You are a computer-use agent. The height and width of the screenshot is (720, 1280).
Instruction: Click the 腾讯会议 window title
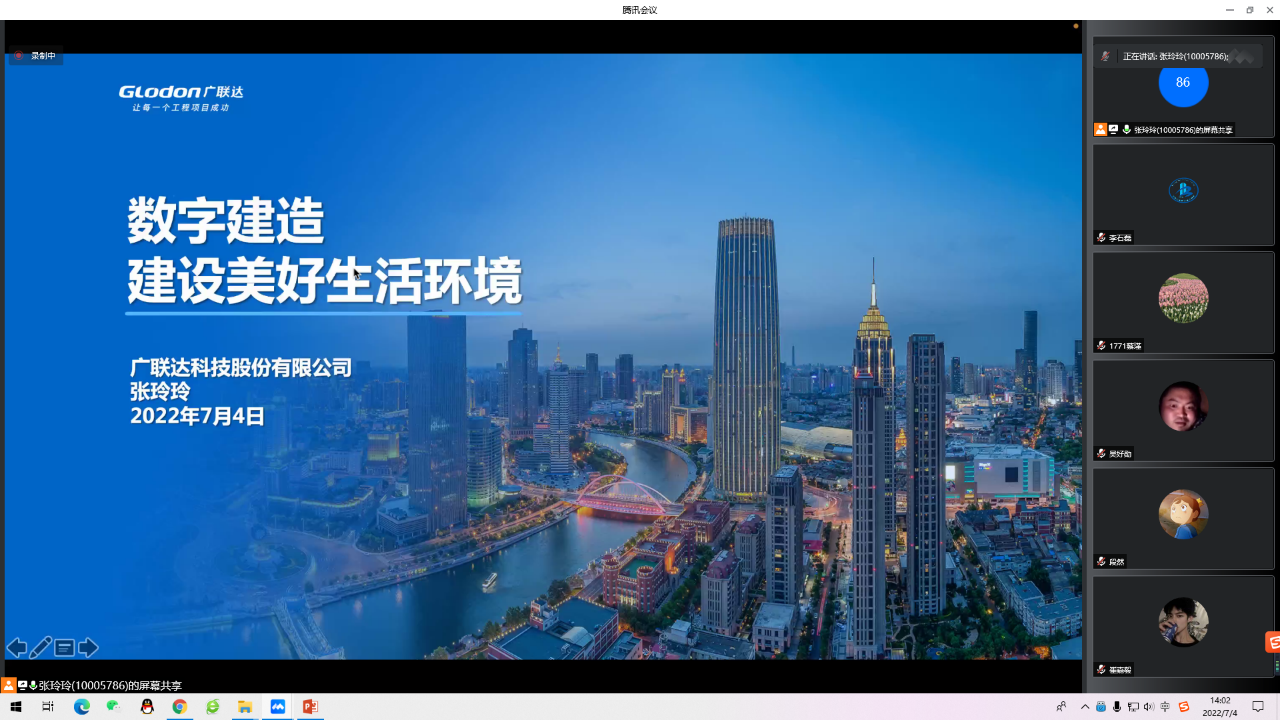639,10
